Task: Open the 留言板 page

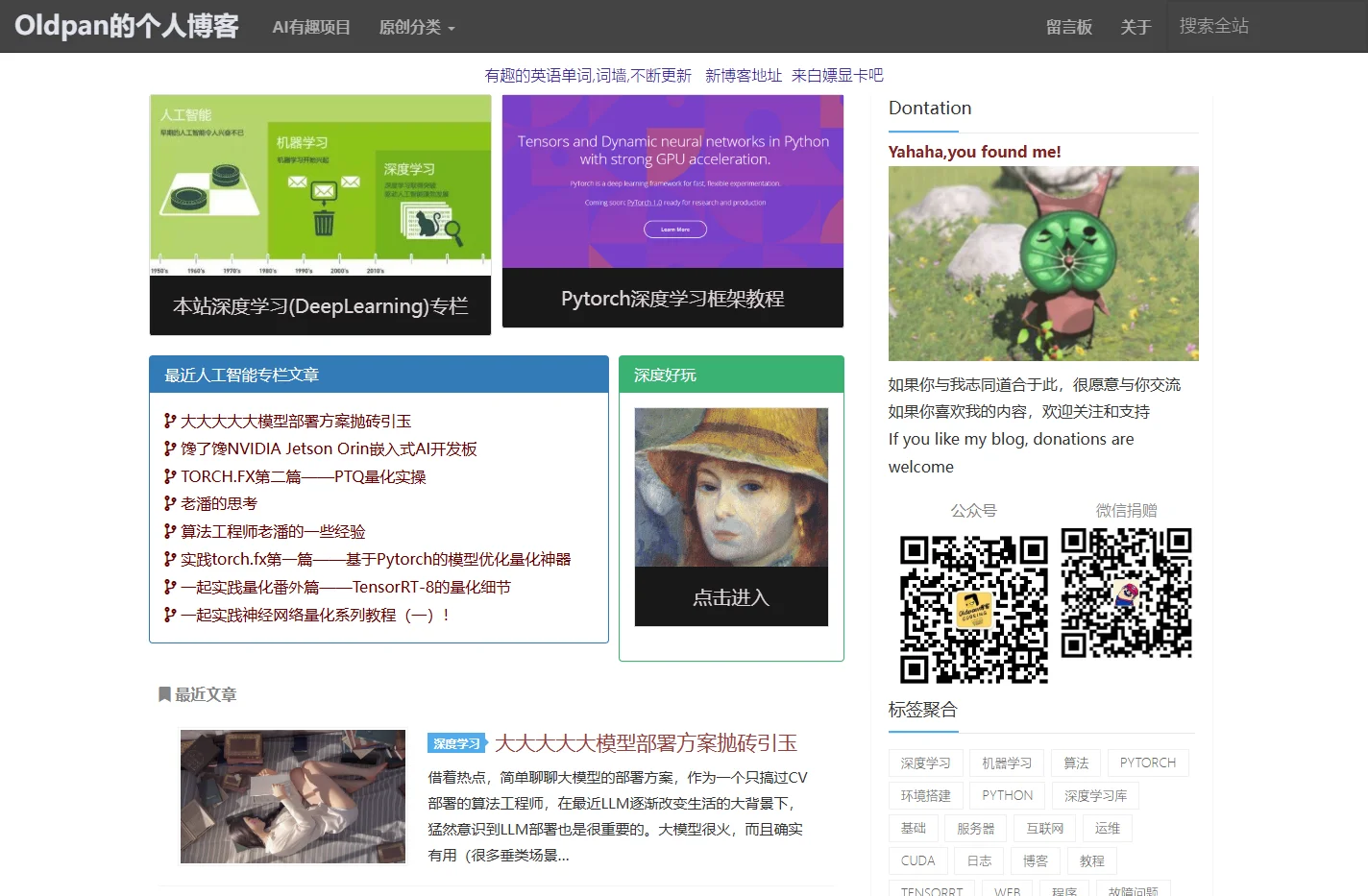Action: click(1069, 27)
